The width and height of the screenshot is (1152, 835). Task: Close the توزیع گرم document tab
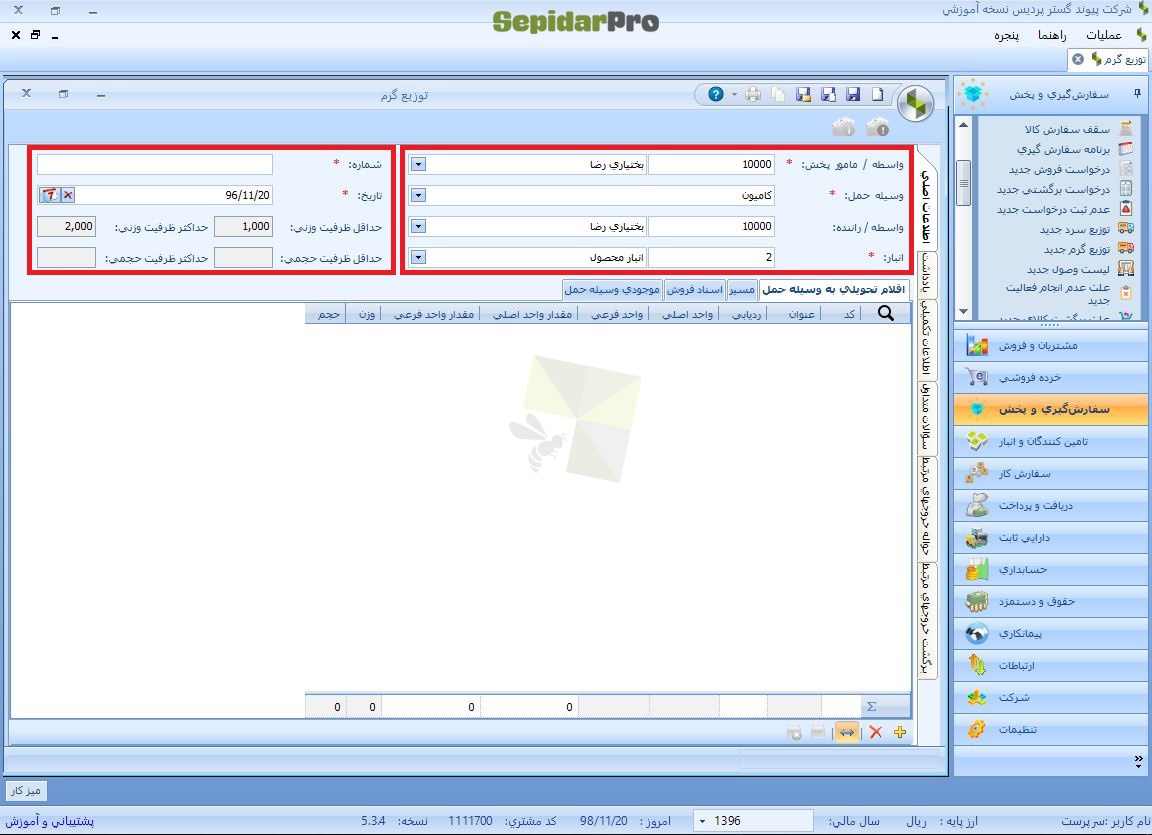coord(1078,59)
